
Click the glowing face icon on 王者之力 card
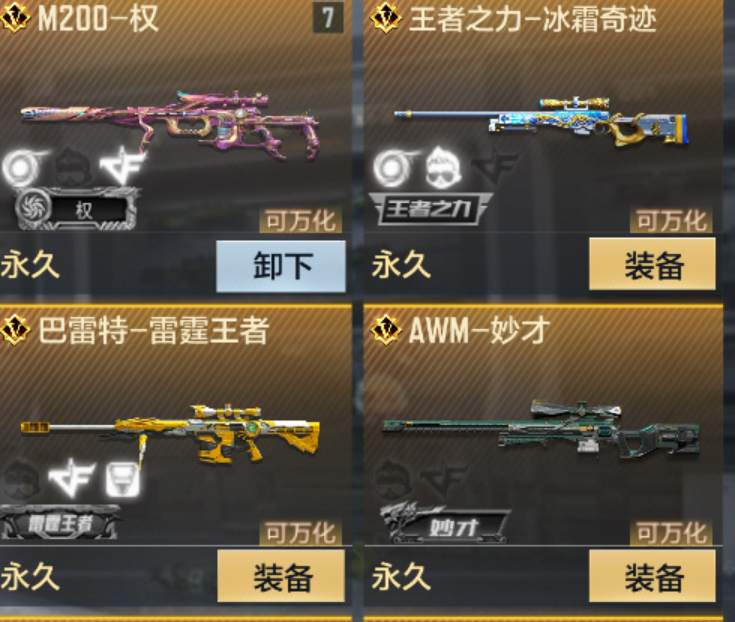coord(443,166)
